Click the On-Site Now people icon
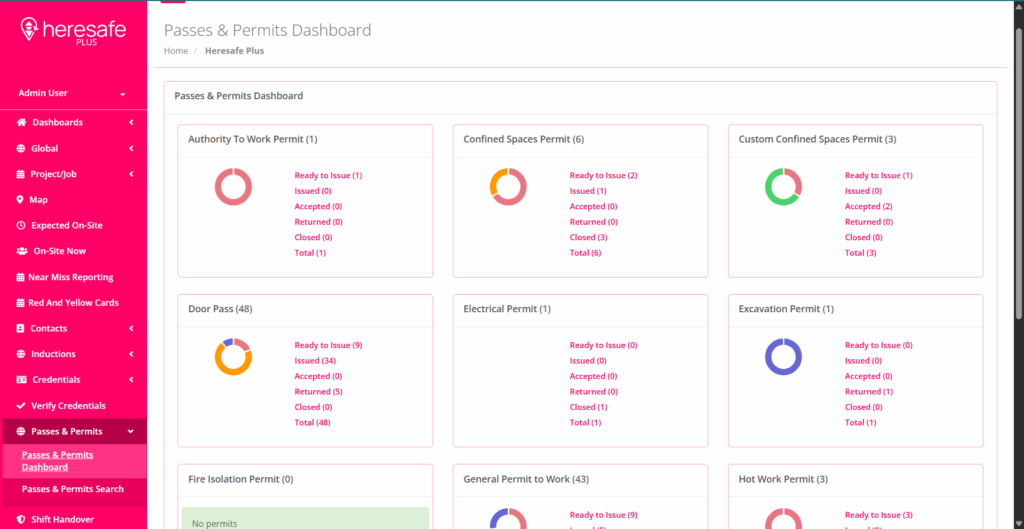Image resolution: width=1024 pixels, height=529 pixels. pos(22,251)
